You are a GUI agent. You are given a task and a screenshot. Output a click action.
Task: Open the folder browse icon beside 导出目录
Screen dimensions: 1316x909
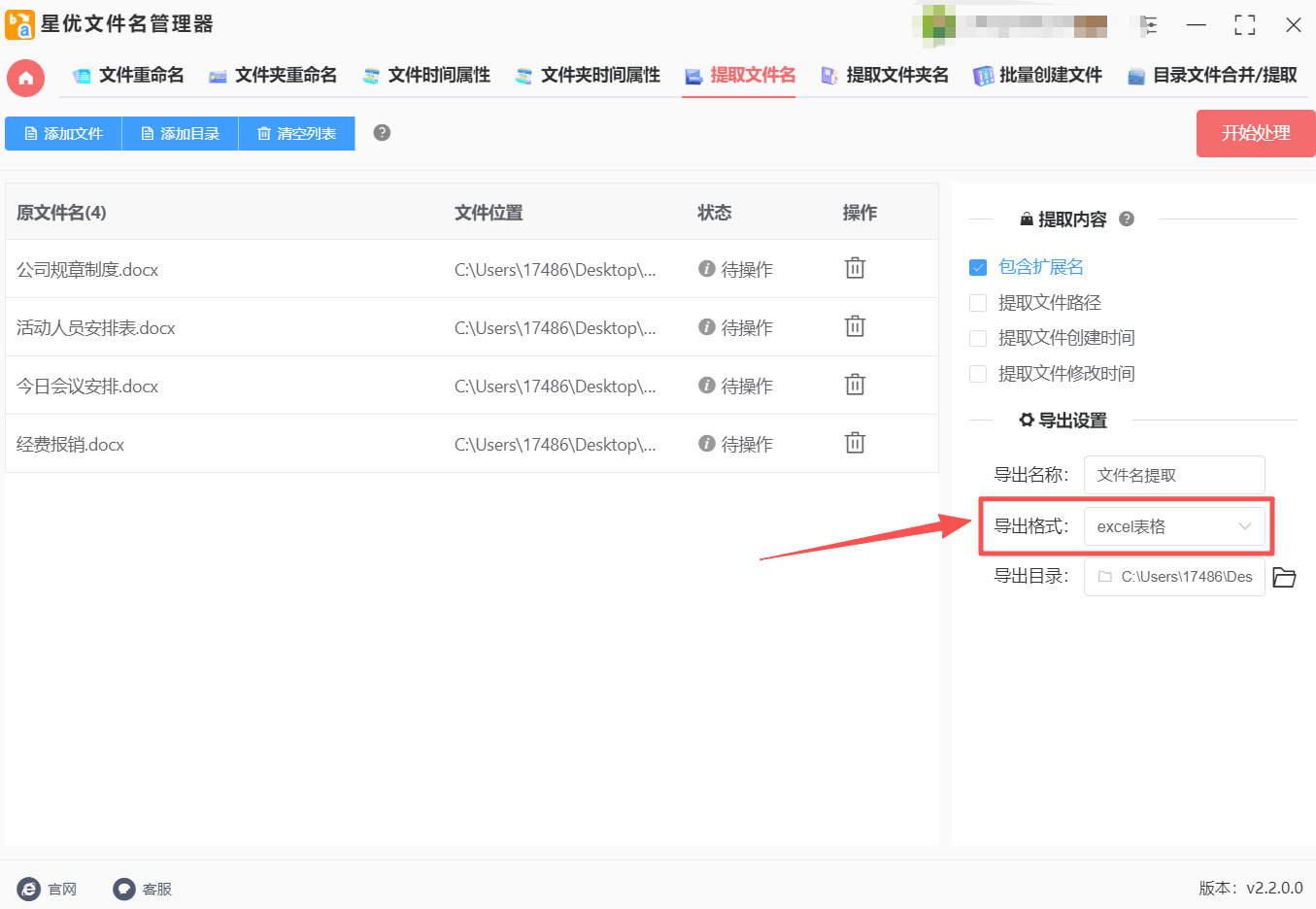point(1284,577)
